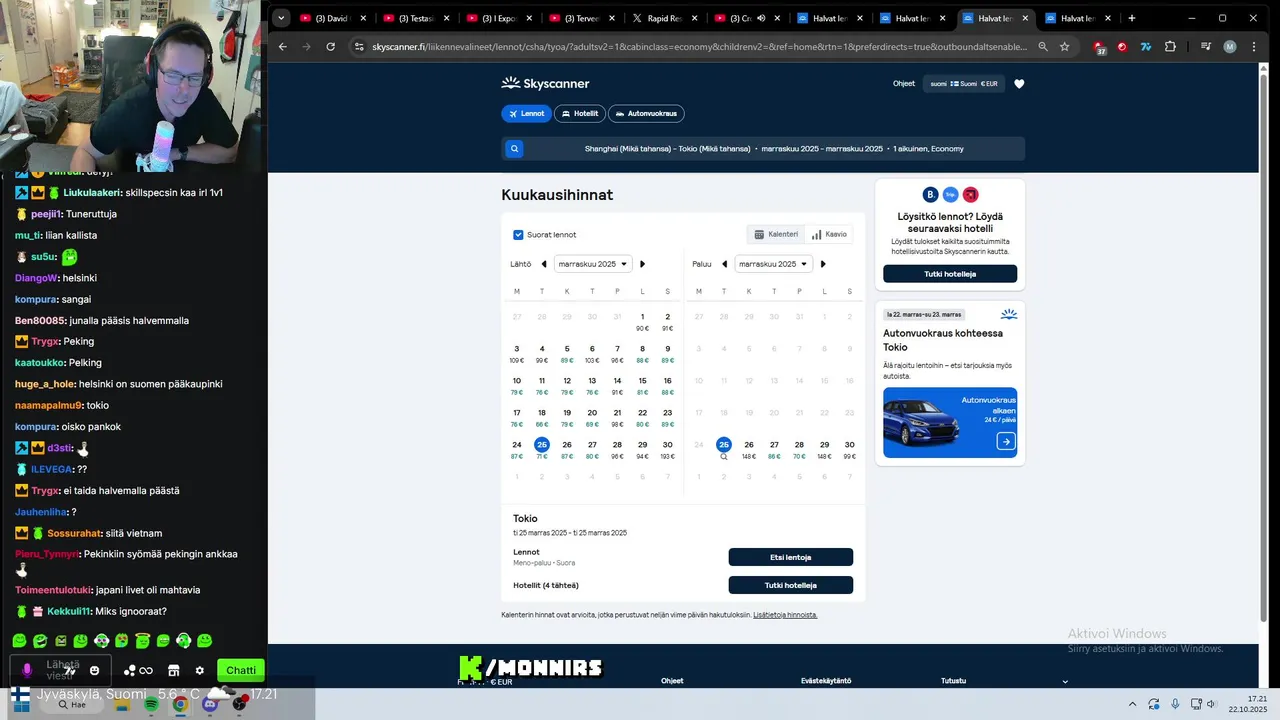
Task: Click the Lisätietoja hinnoista link
Action: click(x=785, y=615)
